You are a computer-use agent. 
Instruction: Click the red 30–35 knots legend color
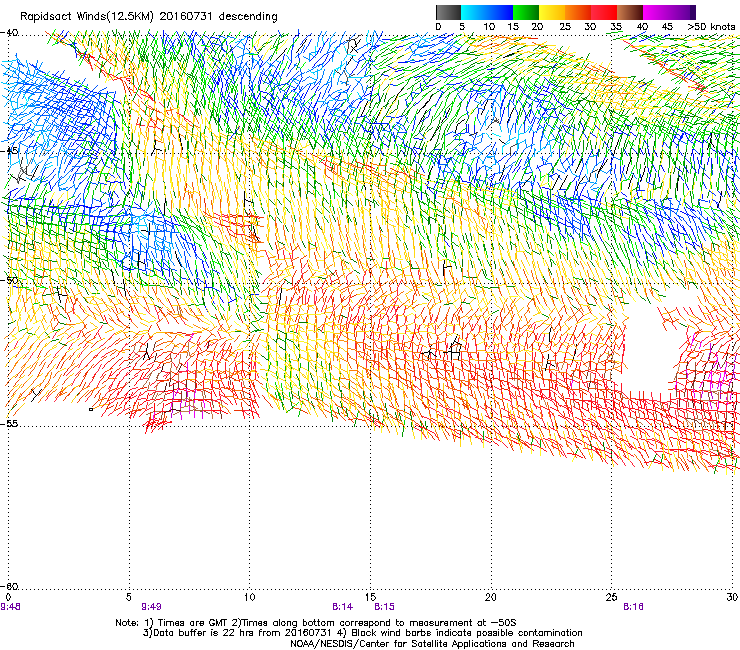click(x=604, y=12)
